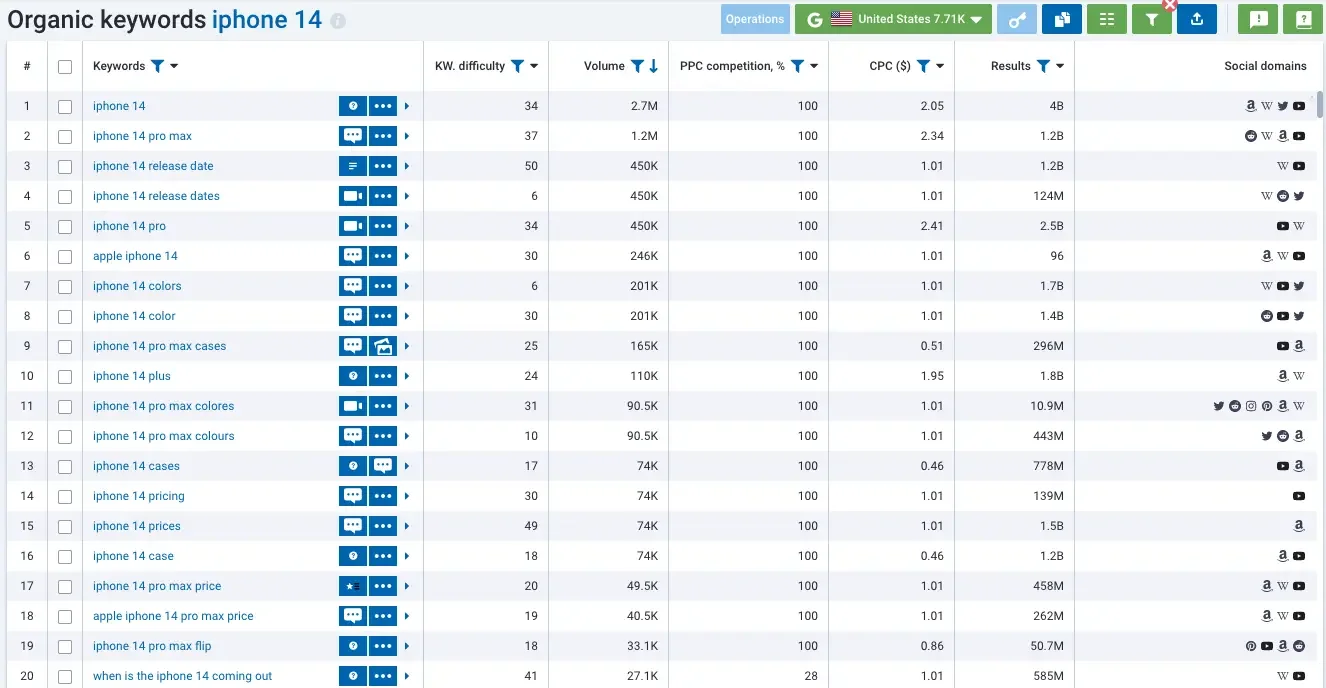Select checkbox for 'iphone 14 plus' row
1326x688 pixels.
pos(65,377)
